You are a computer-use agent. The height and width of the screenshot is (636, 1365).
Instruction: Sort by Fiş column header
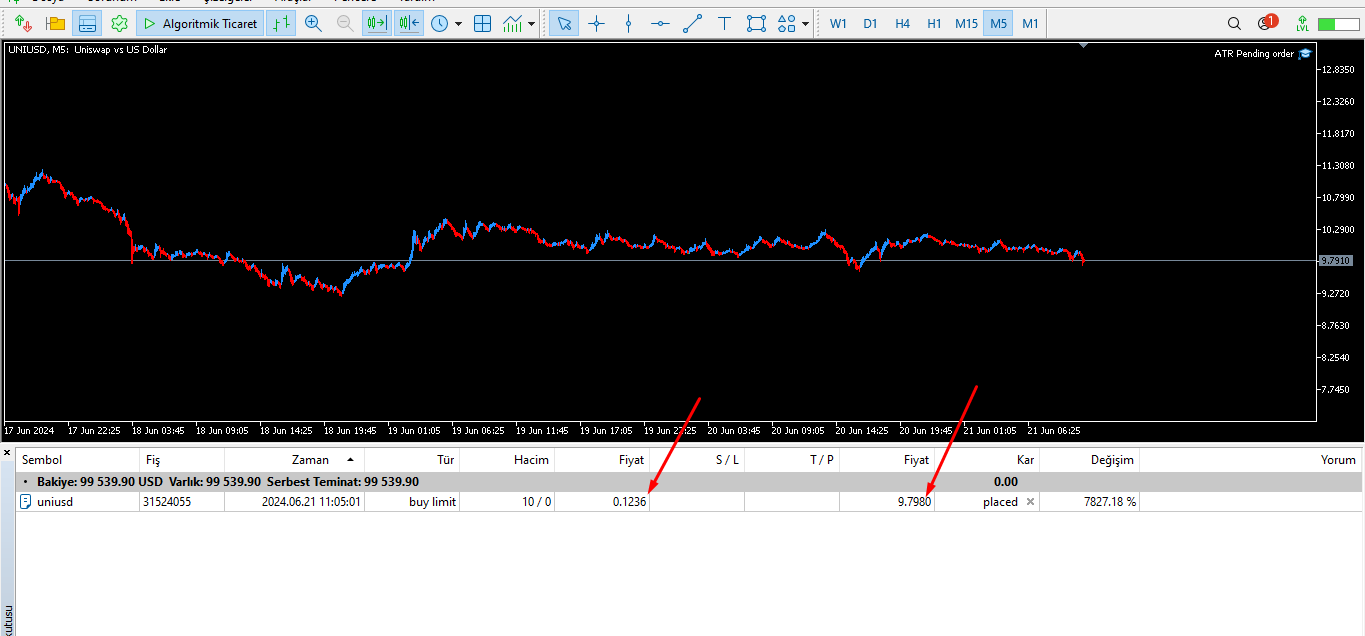coord(153,460)
